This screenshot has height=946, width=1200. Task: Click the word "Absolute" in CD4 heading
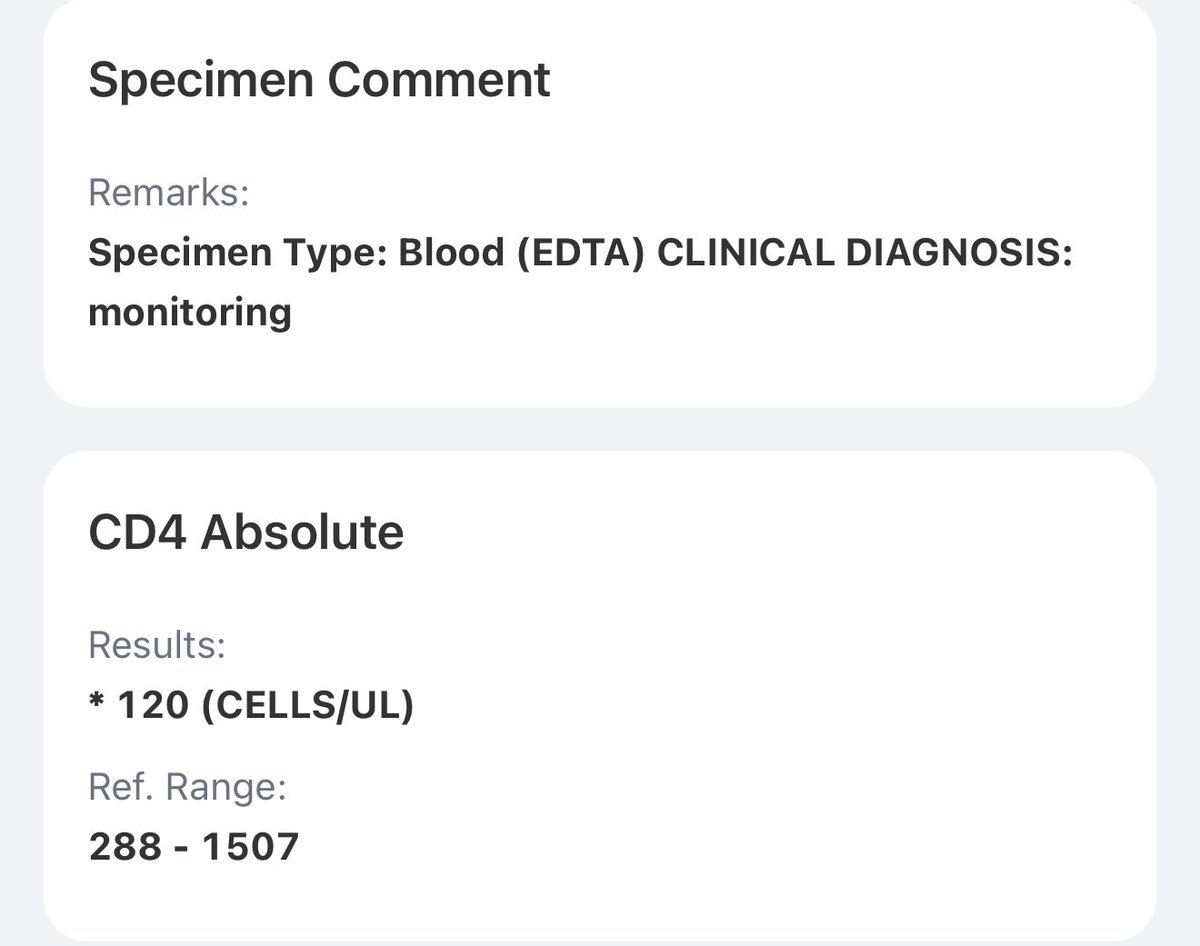click(x=302, y=532)
